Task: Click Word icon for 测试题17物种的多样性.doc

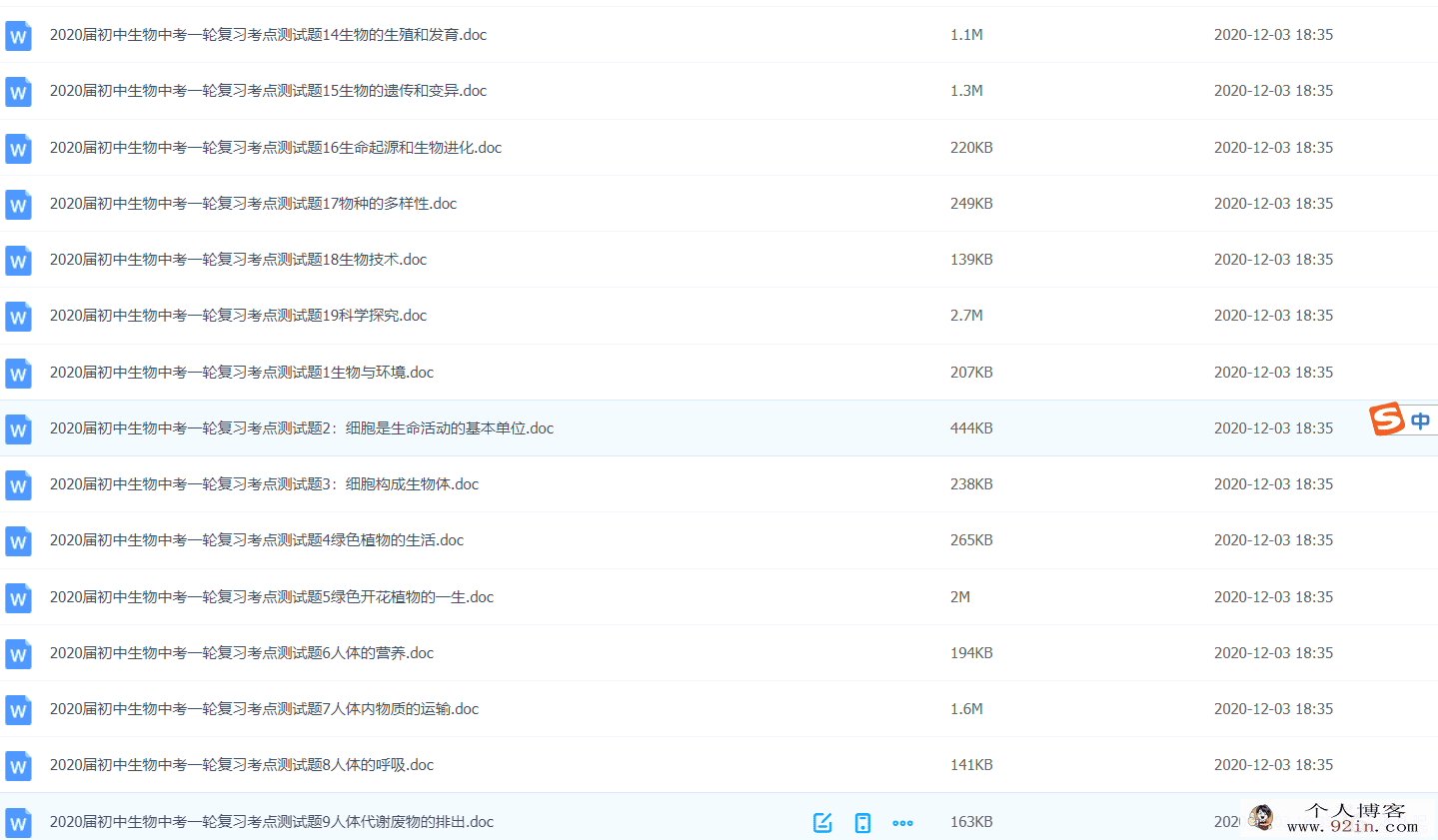Action: click(18, 205)
